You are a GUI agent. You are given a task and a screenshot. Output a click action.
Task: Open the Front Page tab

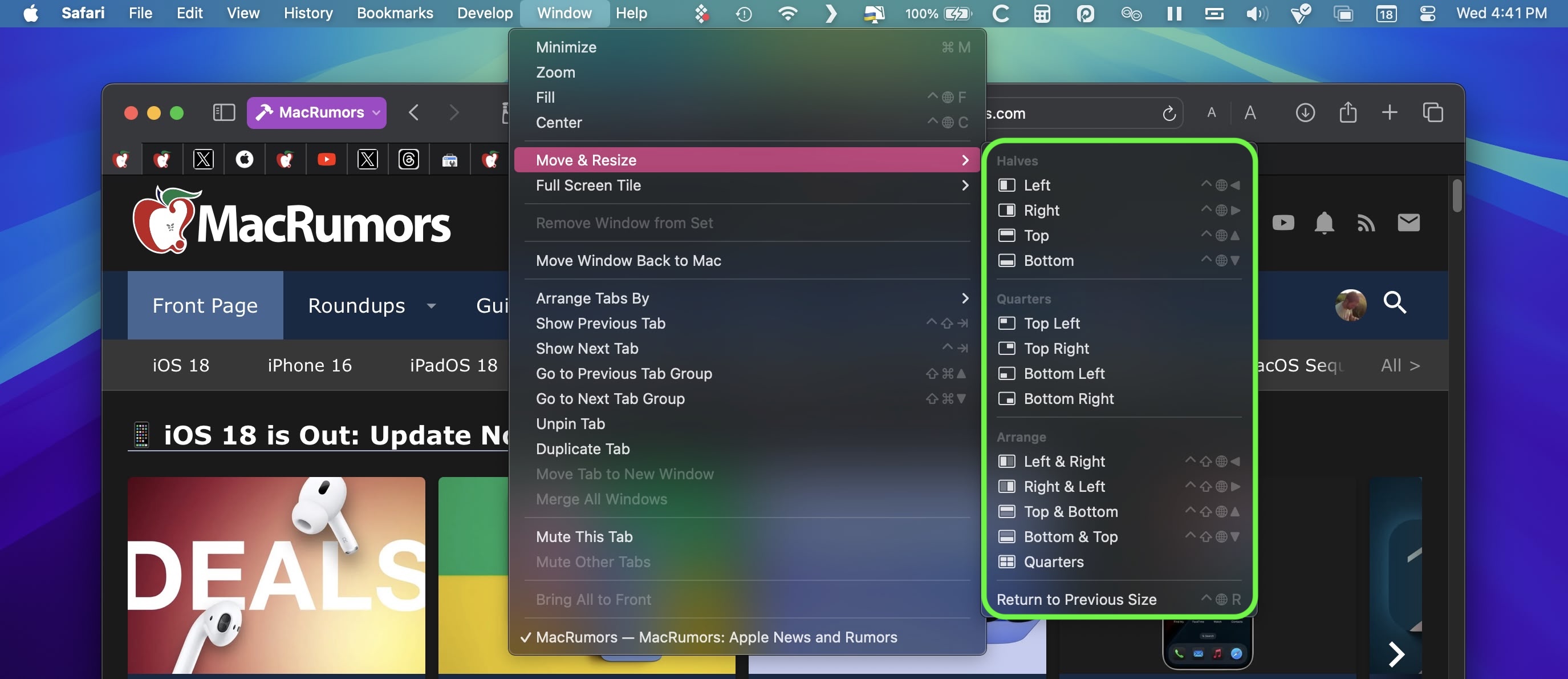[x=205, y=305]
